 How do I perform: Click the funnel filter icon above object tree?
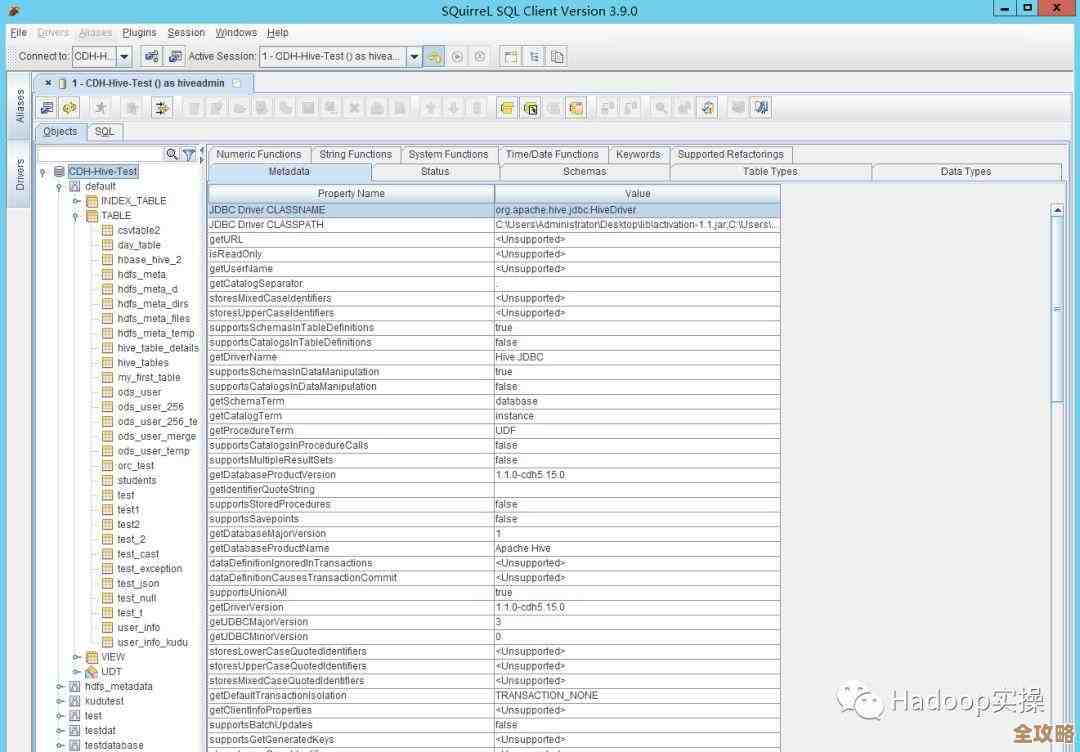point(189,155)
